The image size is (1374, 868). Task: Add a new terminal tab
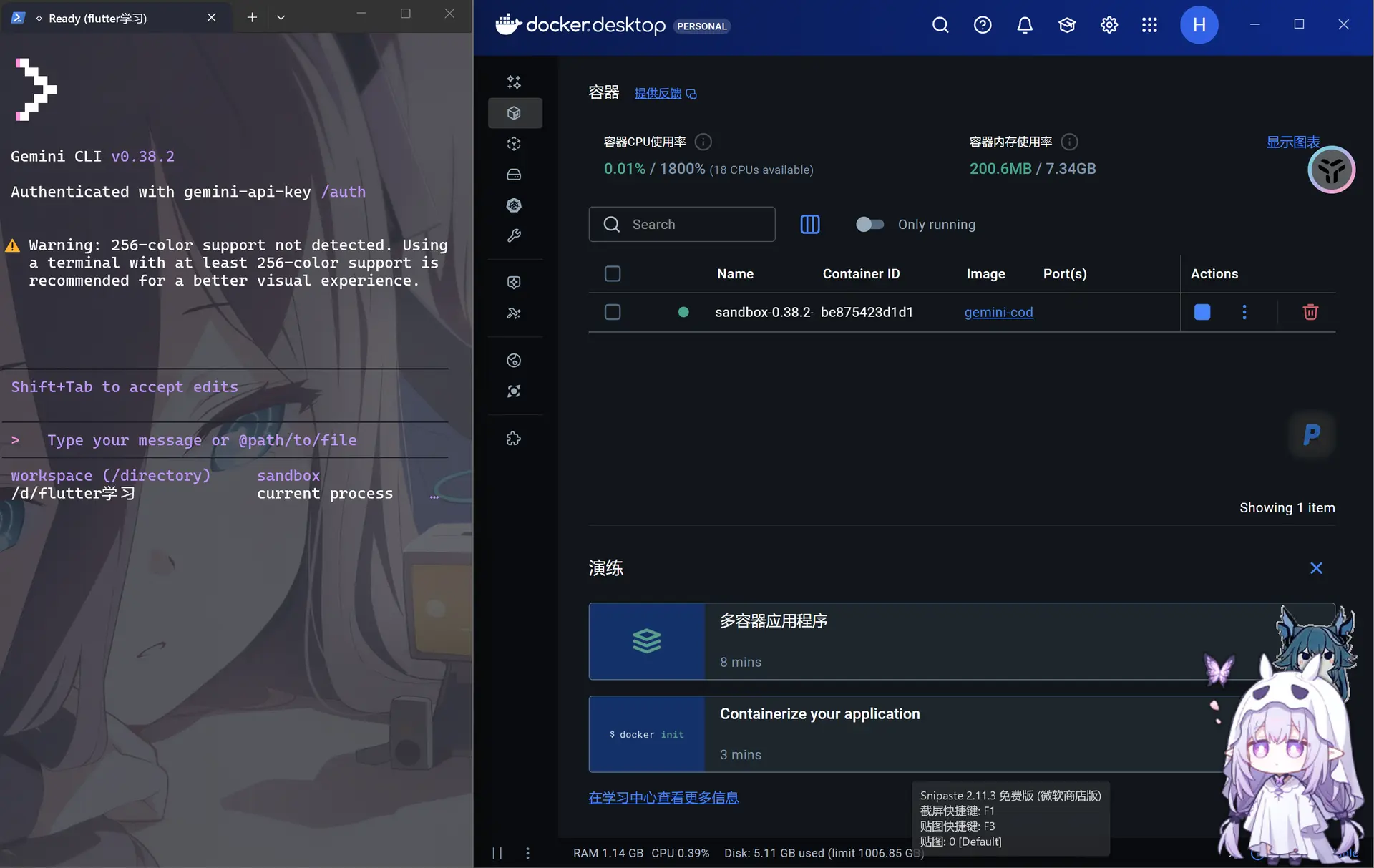click(x=252, y=17)
